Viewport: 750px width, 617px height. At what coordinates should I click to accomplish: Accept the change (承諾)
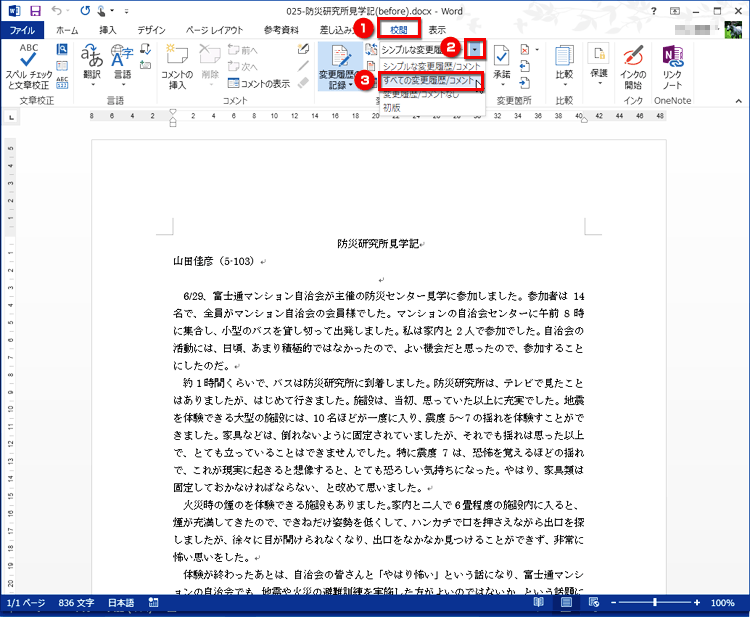point(502,66)
